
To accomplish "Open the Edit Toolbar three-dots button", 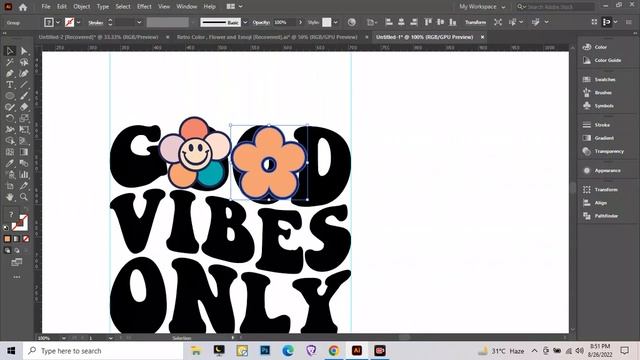I will click(17, 277).
